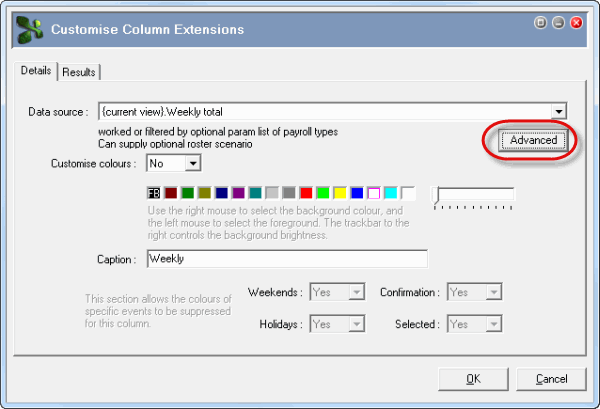Click the background brightness trackbar thumb

[x=436, y=195]
